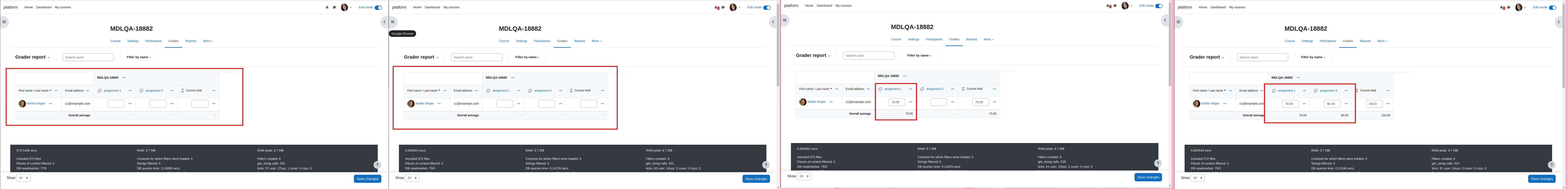Click empty assignment 2 grade box, 70.00 total screenshot
1568x189 pixels.
pos(939,102)
